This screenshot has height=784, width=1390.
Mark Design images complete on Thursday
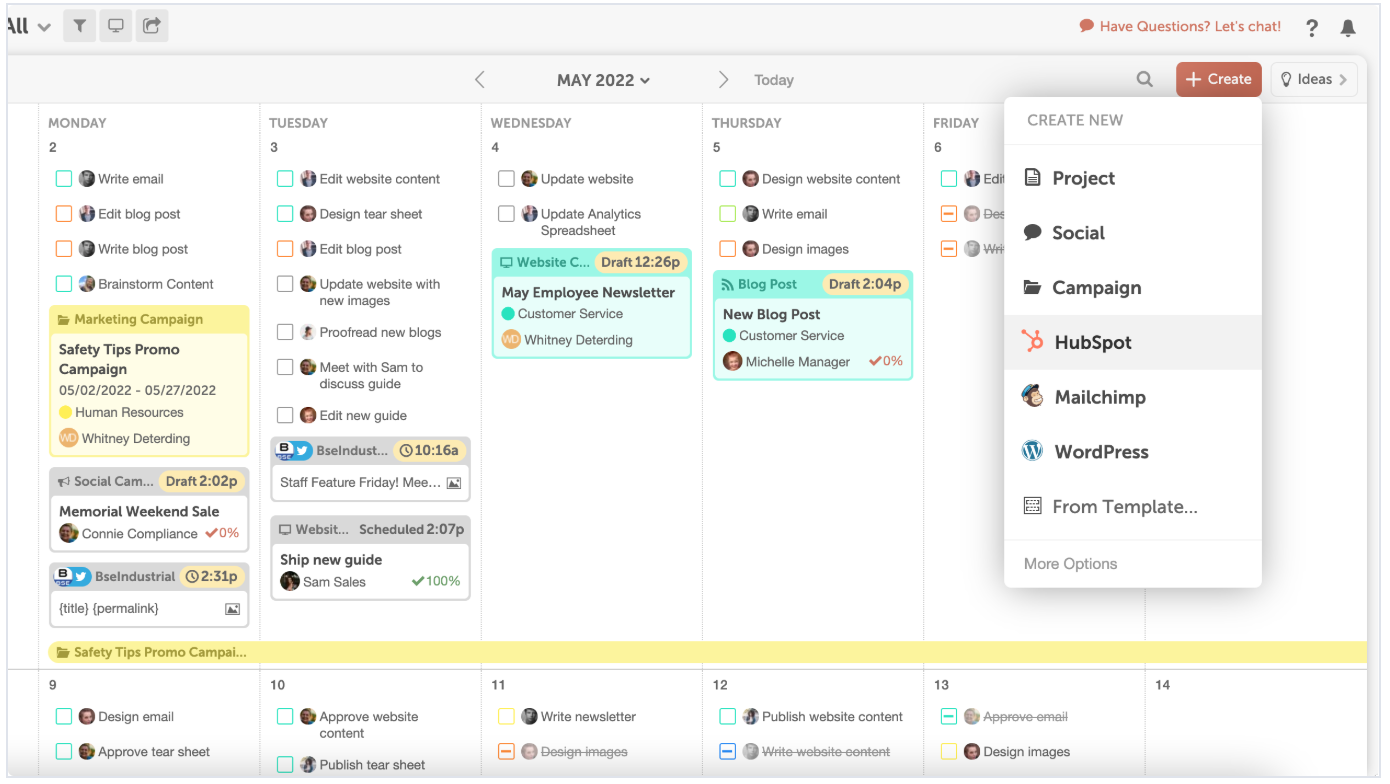pos(729,248)
